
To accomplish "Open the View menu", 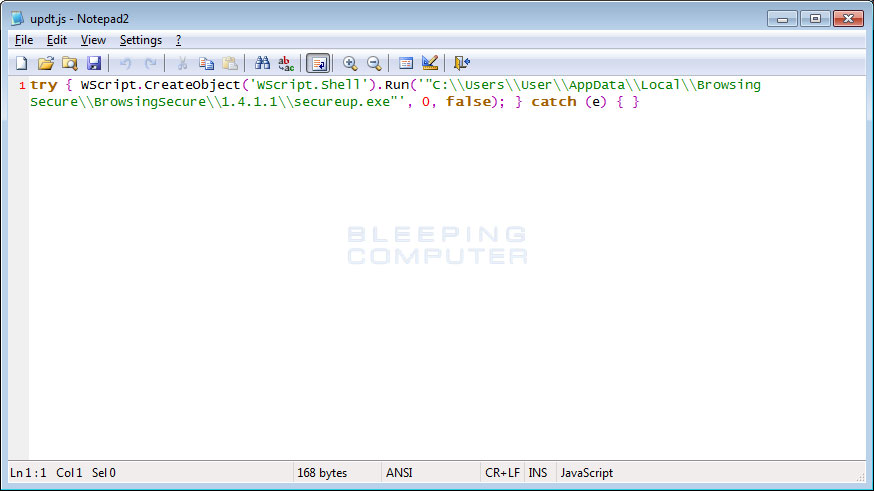I will 93,40.
